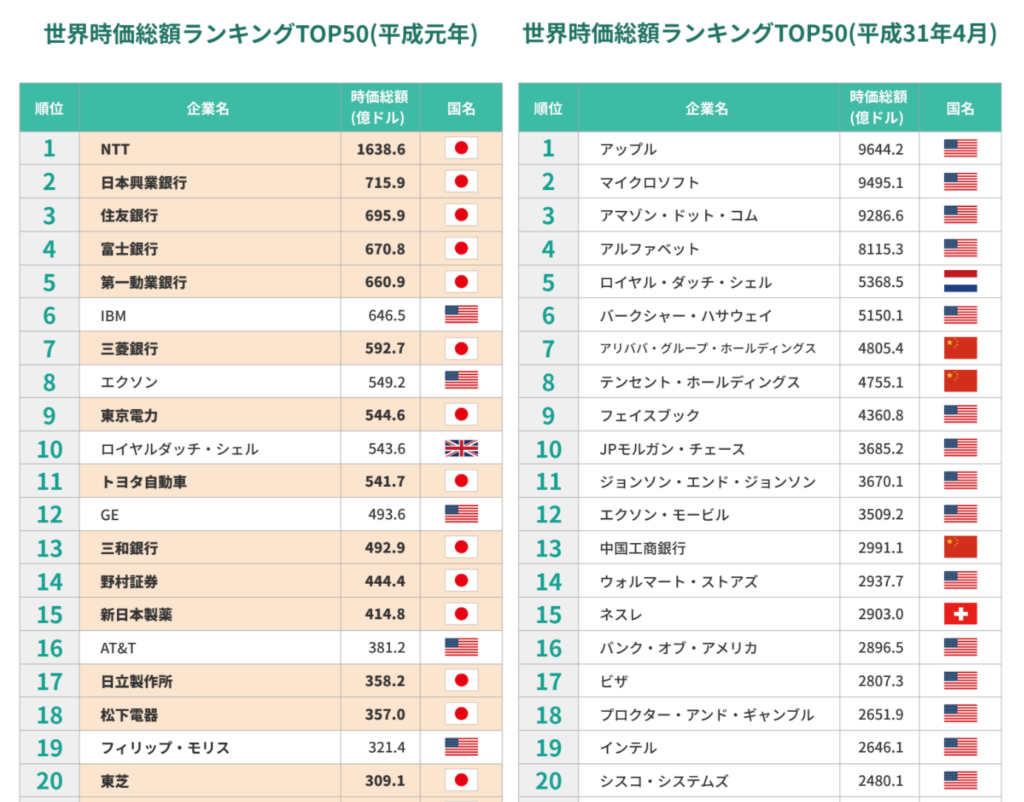This screenshot has width=1024, height=802.
Task: Select the Japan flag beside 松下電器
Action: [461, 714]
